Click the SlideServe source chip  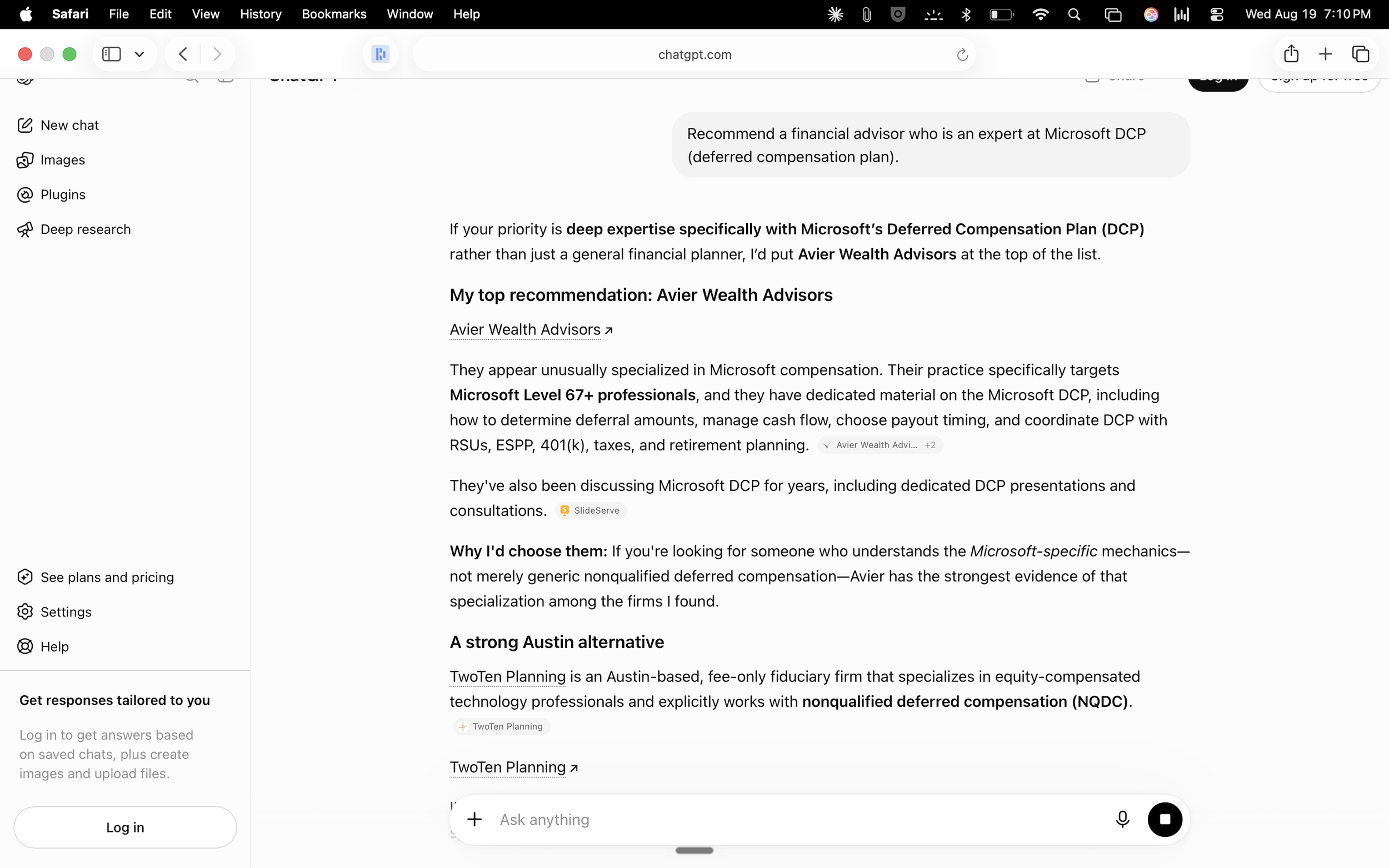click(x=591, y=510)
